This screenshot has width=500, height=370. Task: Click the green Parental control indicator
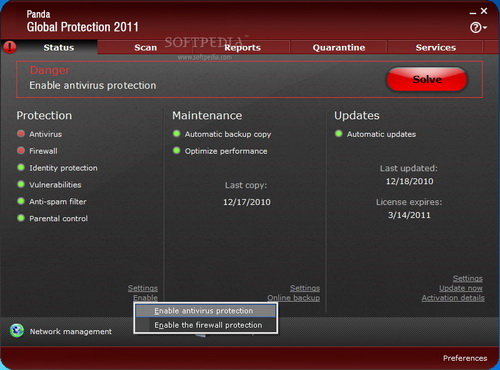pos(21,218)
